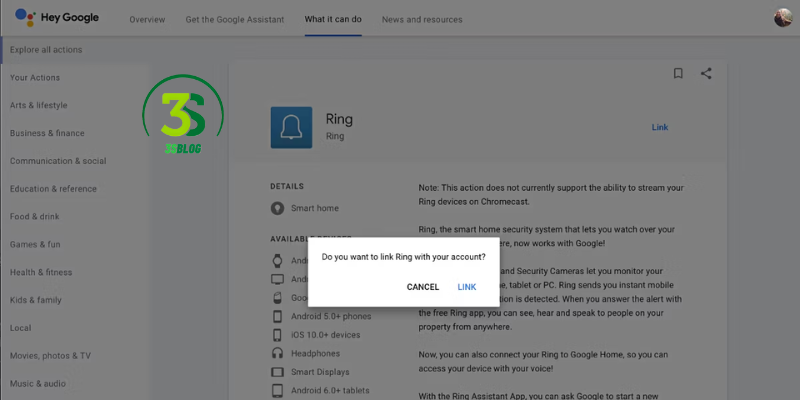Screen dimensions: 800x400
Task: Click the share icon above Ring
Action: [x=706, y=73]
